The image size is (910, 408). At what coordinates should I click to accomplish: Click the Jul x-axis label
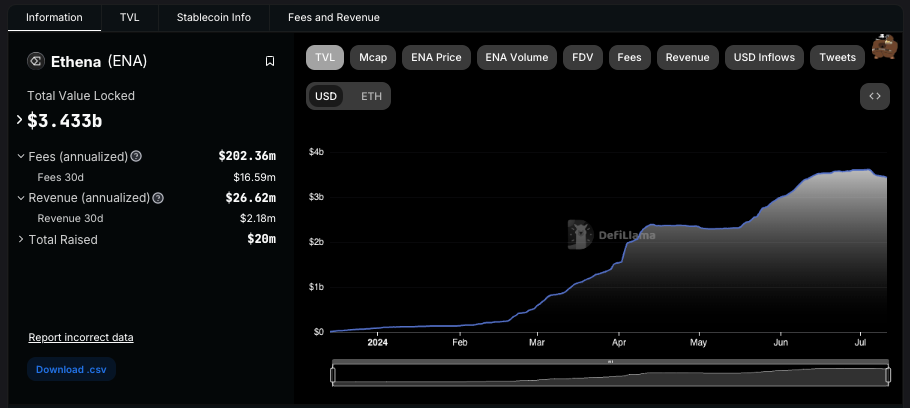(861, 342)
